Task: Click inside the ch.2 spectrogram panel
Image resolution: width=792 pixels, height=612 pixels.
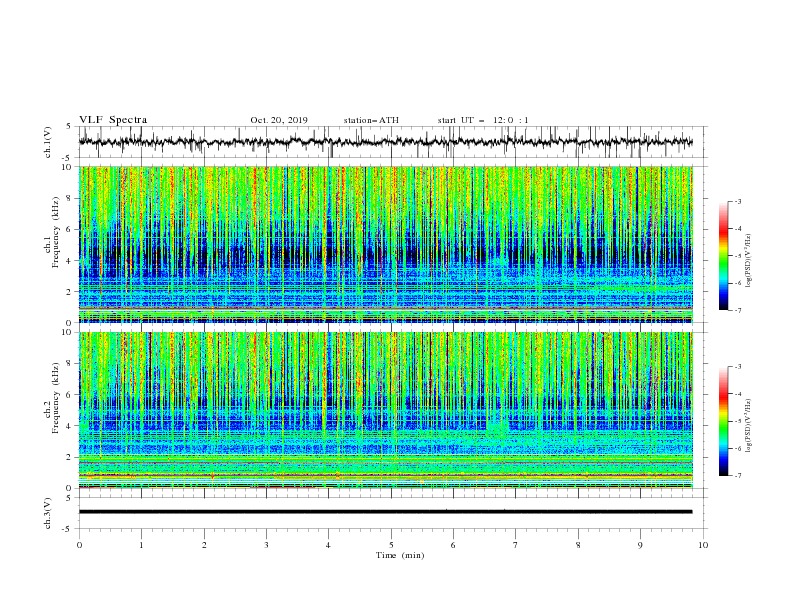Action: tap(385, 410)
